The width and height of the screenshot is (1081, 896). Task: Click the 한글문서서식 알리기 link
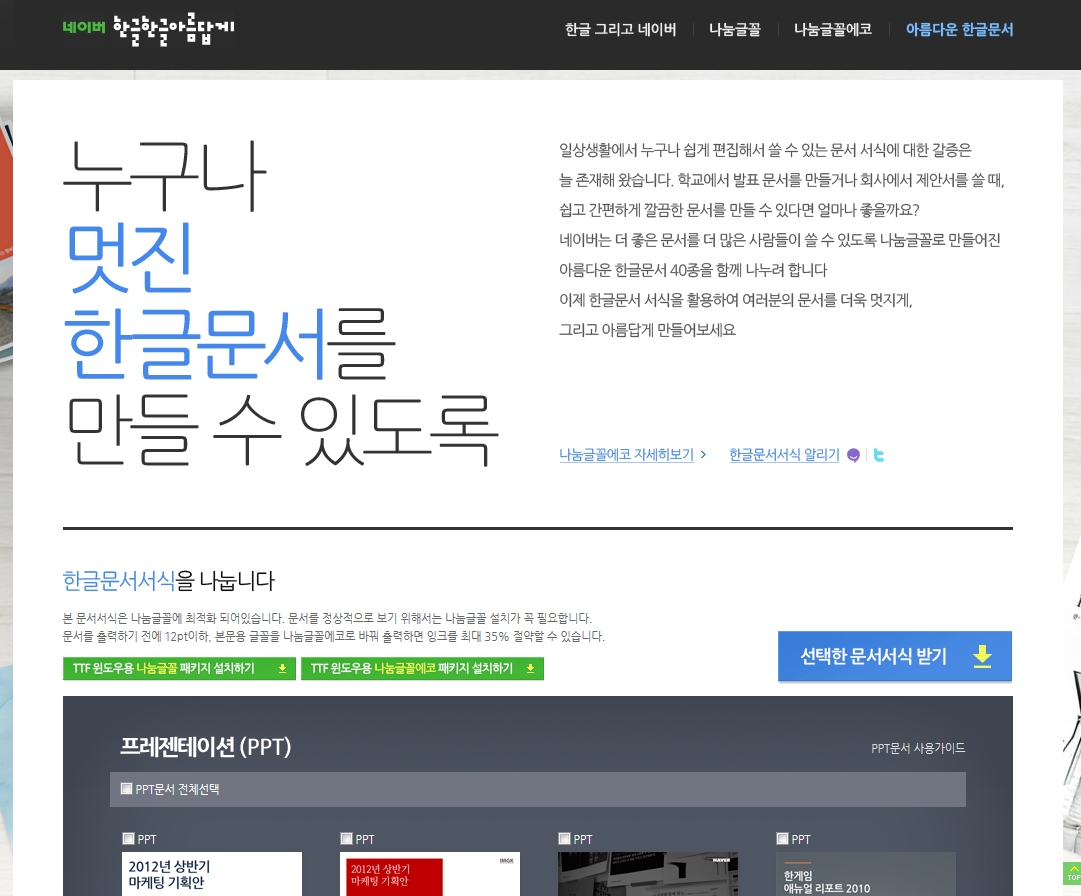coord(785,455)
